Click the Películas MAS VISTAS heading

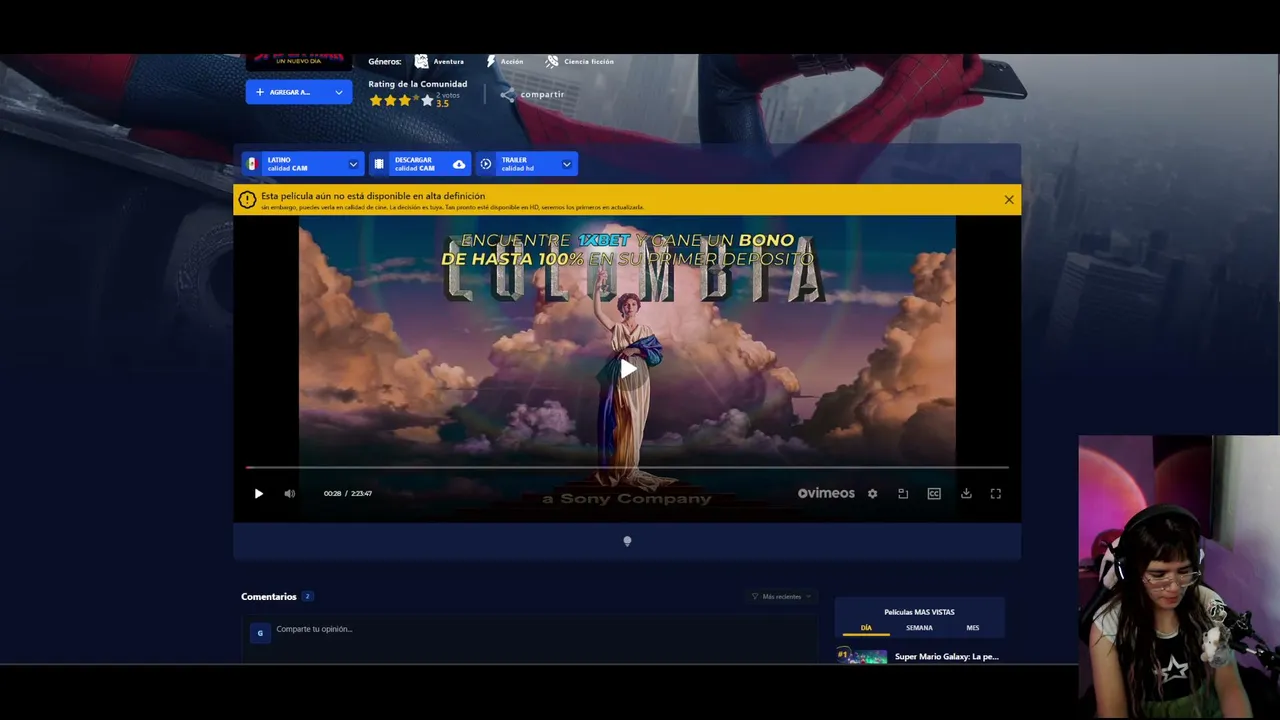coord(919,612)
